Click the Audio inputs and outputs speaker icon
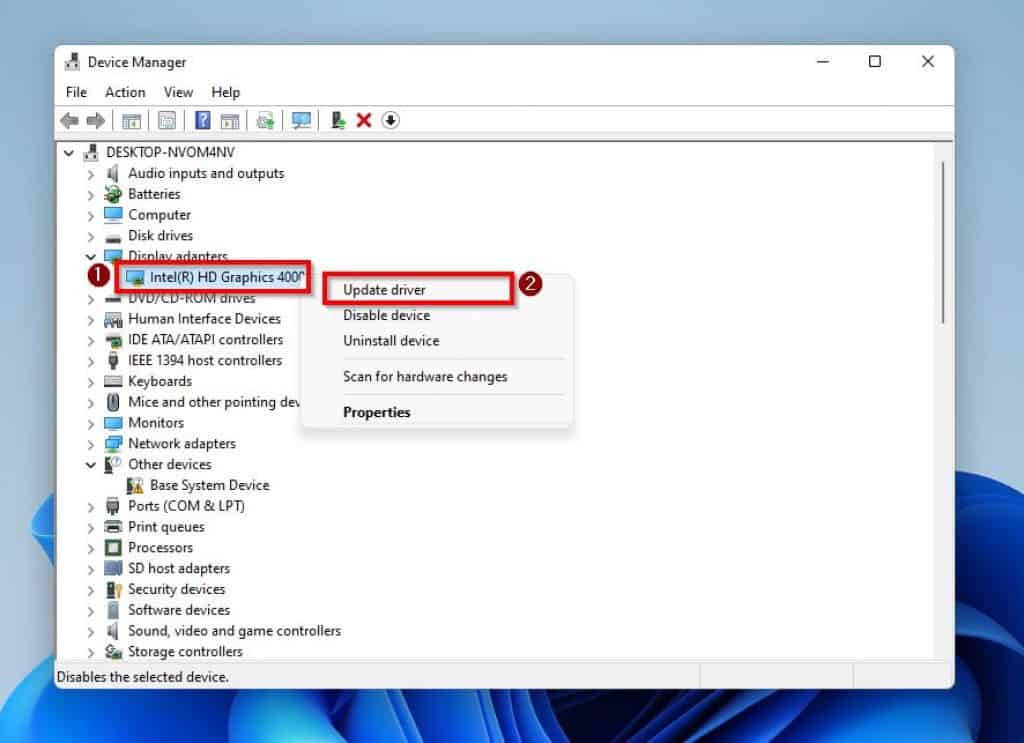 [x=113, y=173]
